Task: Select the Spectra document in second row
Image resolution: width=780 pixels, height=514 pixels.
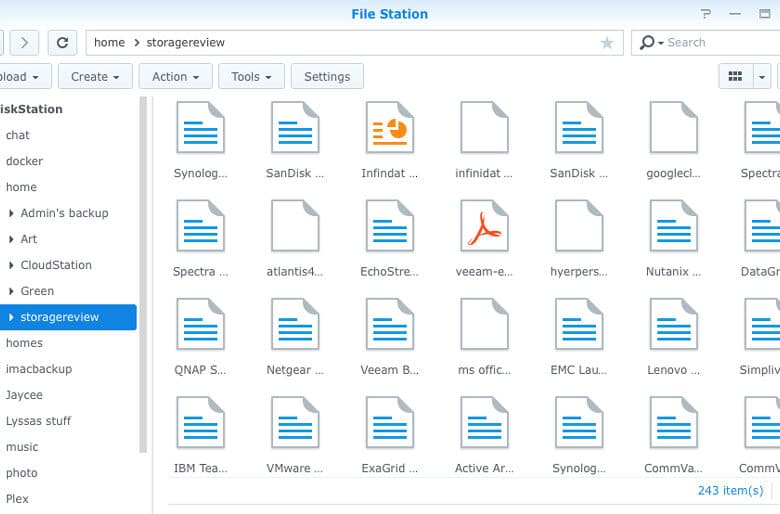Action: click(x=200, y=226)
